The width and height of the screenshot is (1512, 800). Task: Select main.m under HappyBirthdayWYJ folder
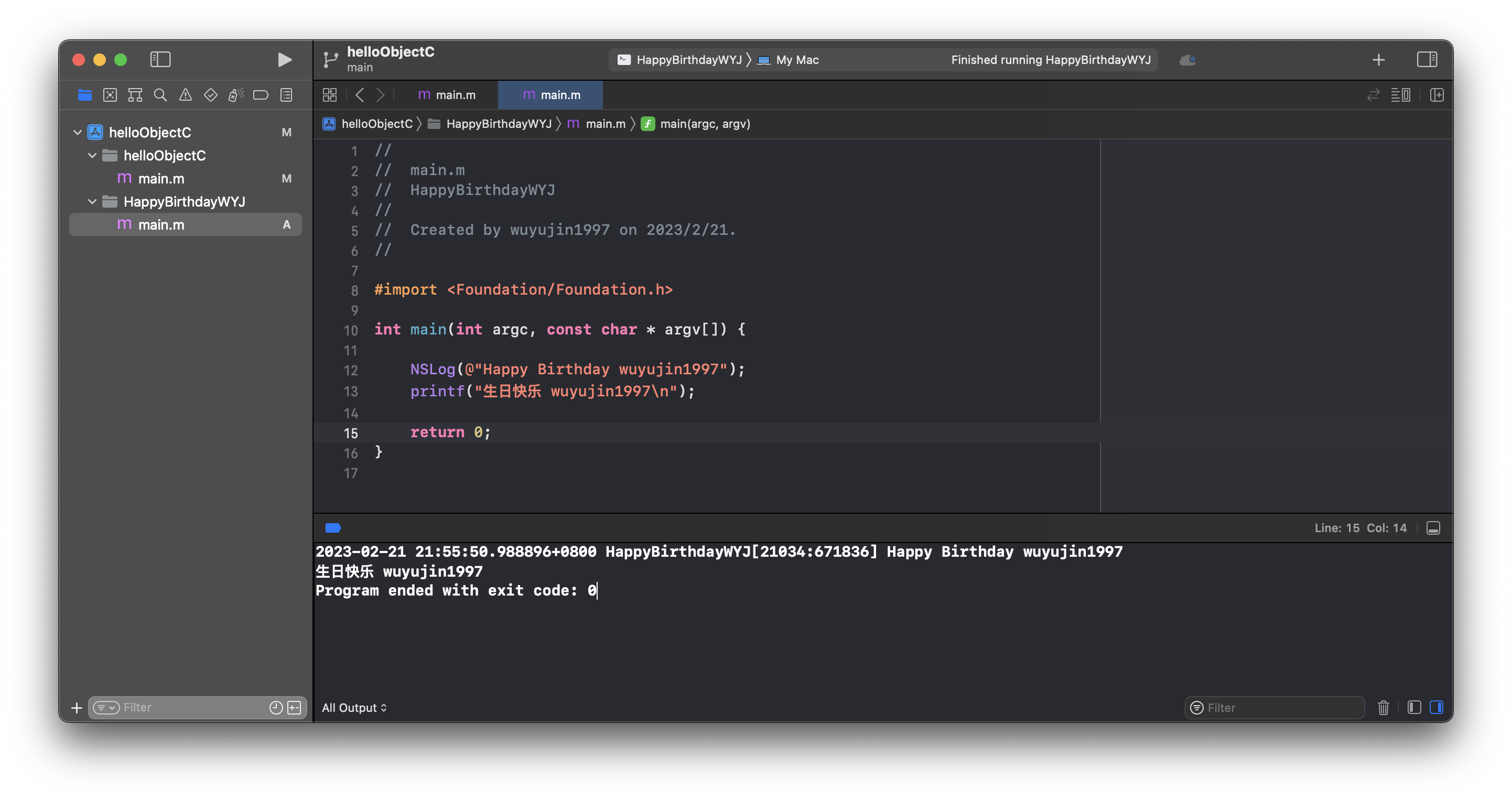click(186, 225)
